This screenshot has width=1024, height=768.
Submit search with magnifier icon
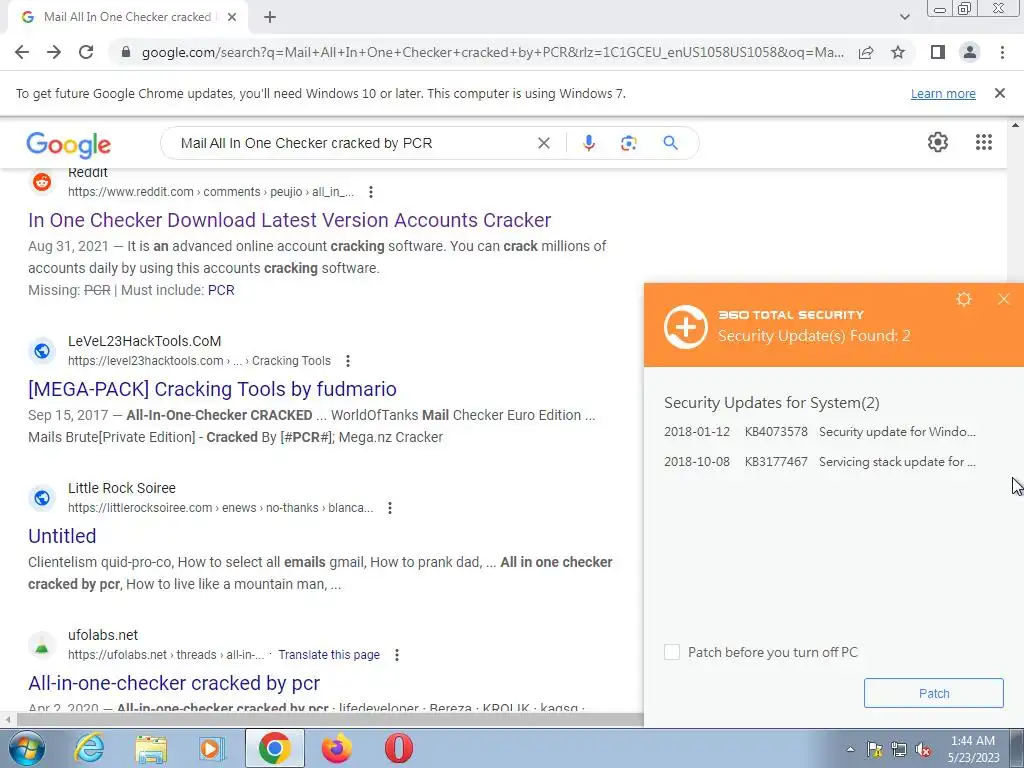click(x=670, y=143)
